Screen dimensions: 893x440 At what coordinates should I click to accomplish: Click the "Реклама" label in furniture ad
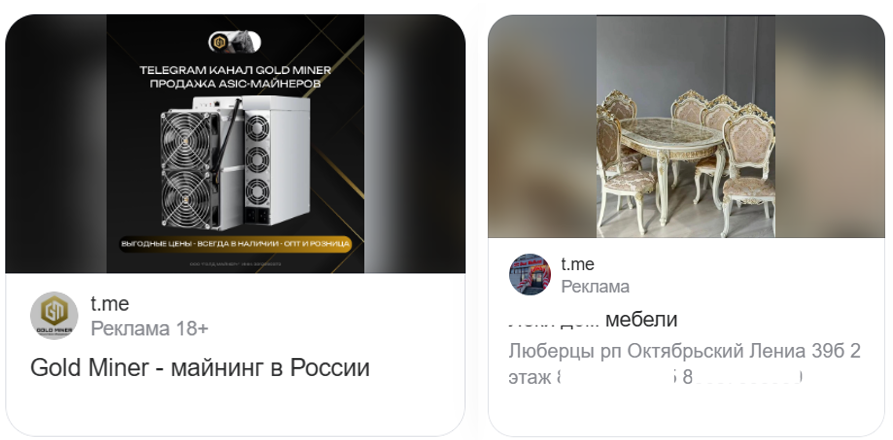[x=595, y=287]
